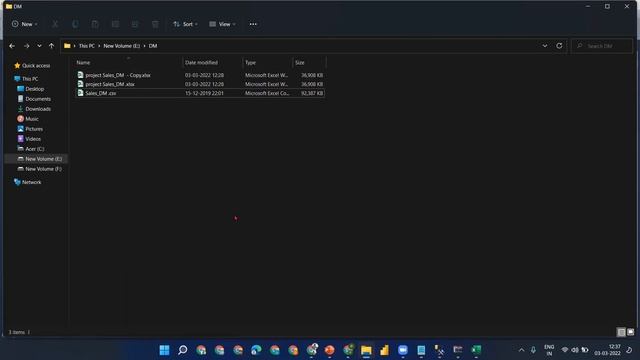Open the Sort dropdown menu

click(x=185, y=24)
